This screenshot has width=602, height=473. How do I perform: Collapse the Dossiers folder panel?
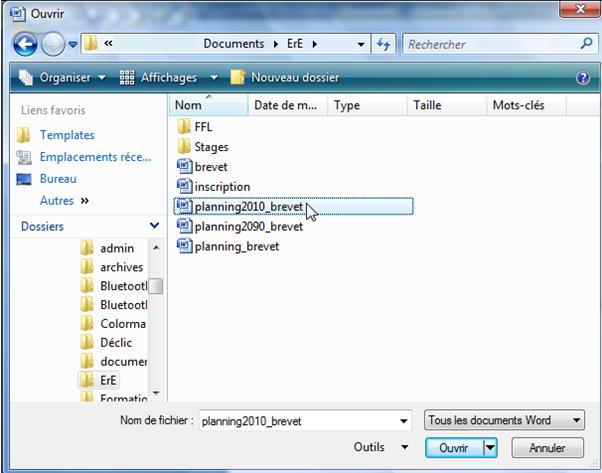[155, 227]
